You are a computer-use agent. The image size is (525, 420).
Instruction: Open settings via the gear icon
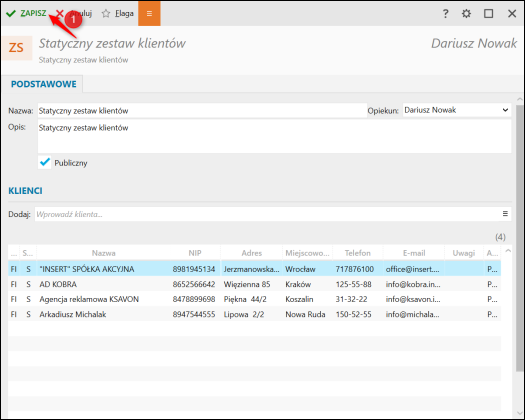pos(466,14)
